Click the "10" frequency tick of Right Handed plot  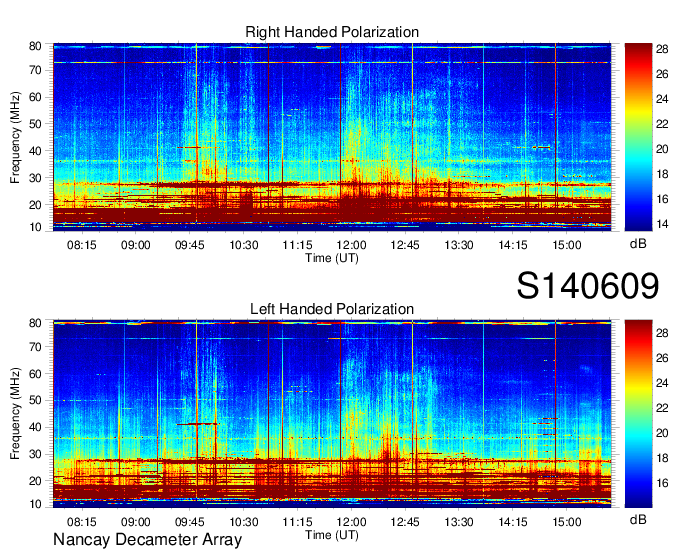(x=35, y=227)
